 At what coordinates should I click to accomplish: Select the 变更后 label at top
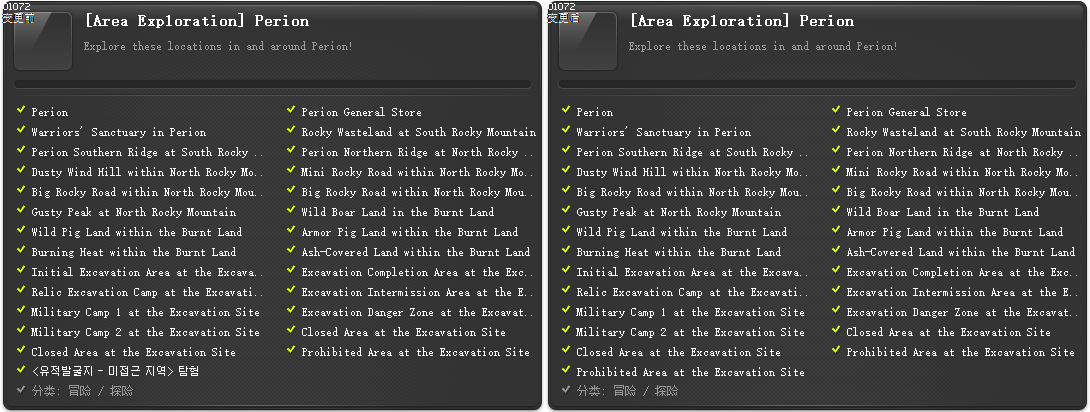pyautogui.click(x=562, y=16)
